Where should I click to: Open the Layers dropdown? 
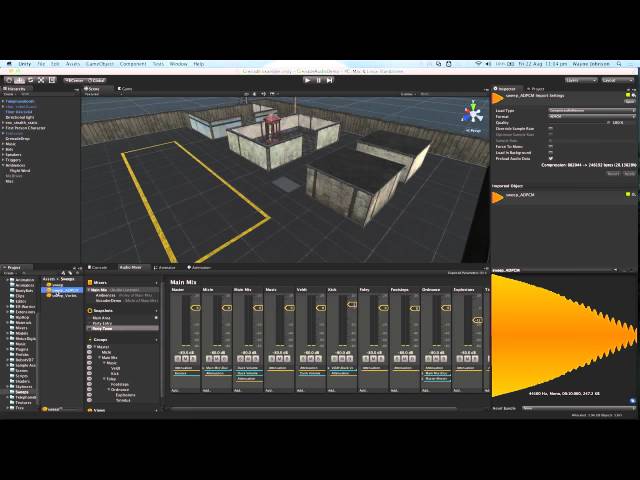click(581, 80)
